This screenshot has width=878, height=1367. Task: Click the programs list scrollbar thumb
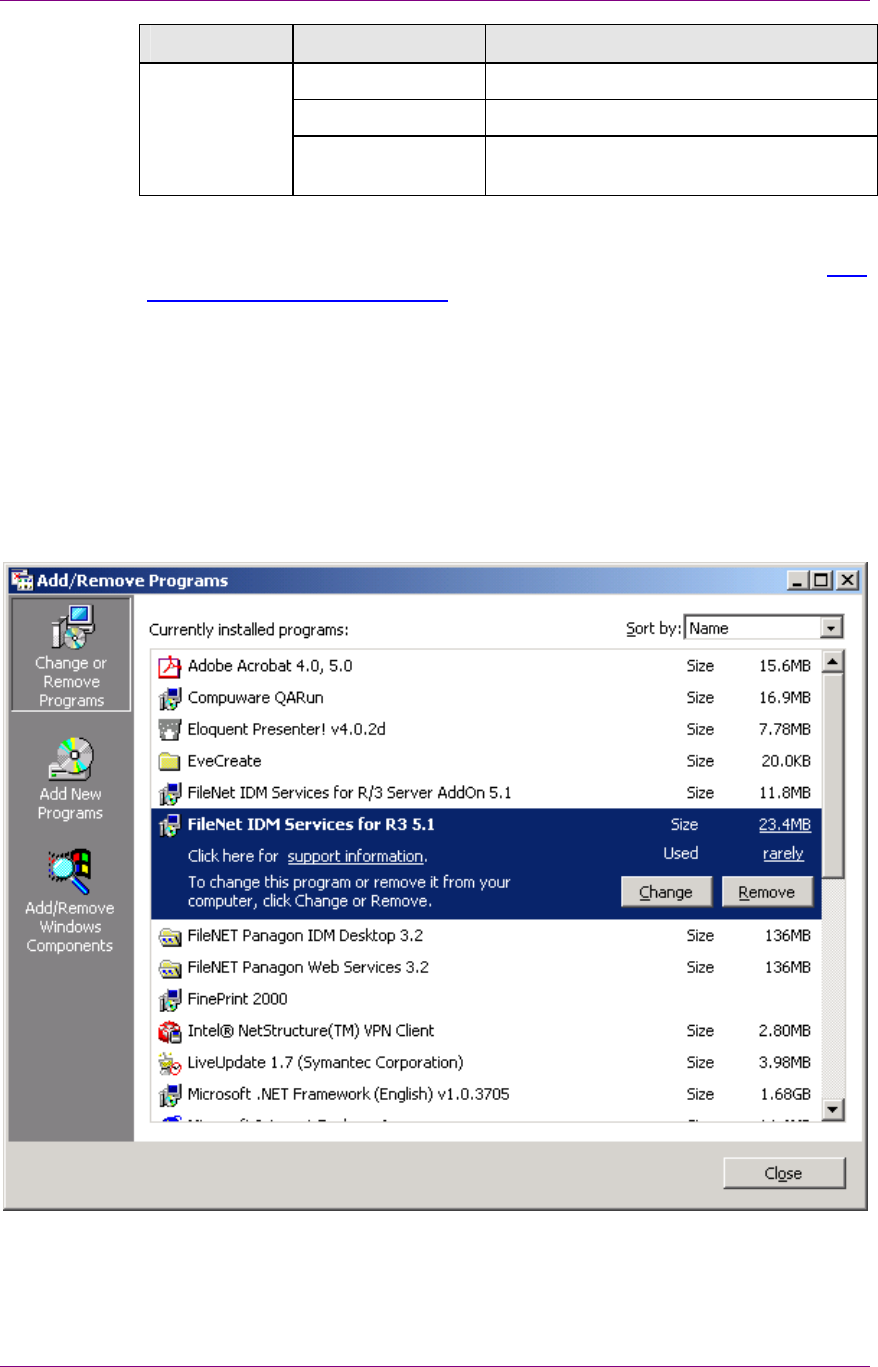coord(833,775)
